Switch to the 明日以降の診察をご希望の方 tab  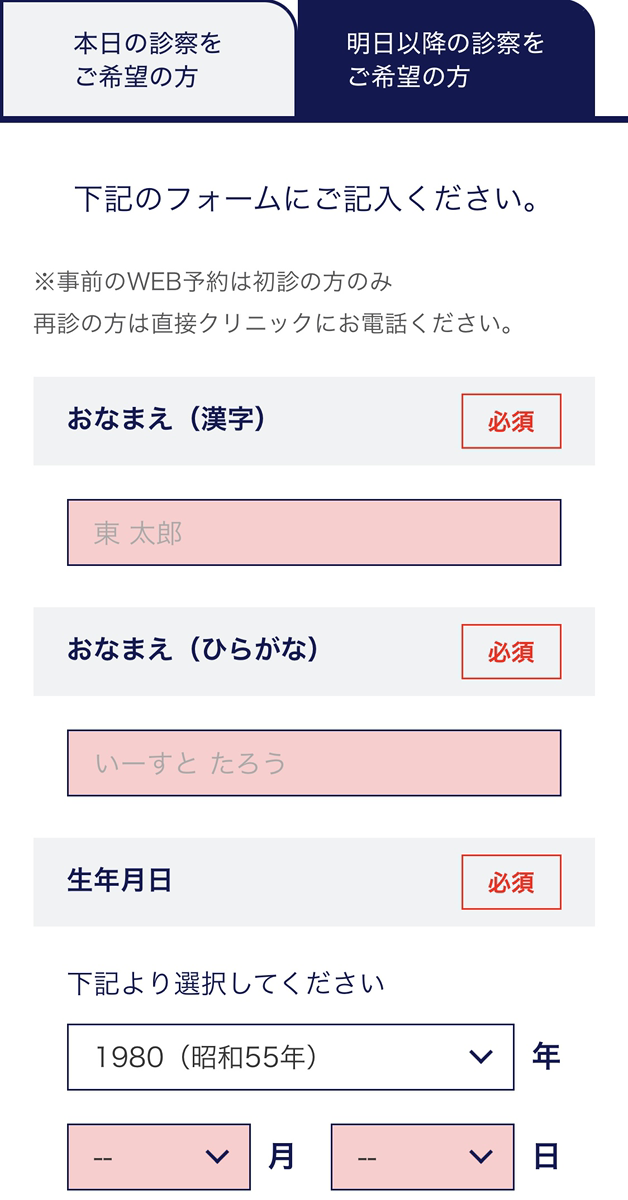[445, 60]
